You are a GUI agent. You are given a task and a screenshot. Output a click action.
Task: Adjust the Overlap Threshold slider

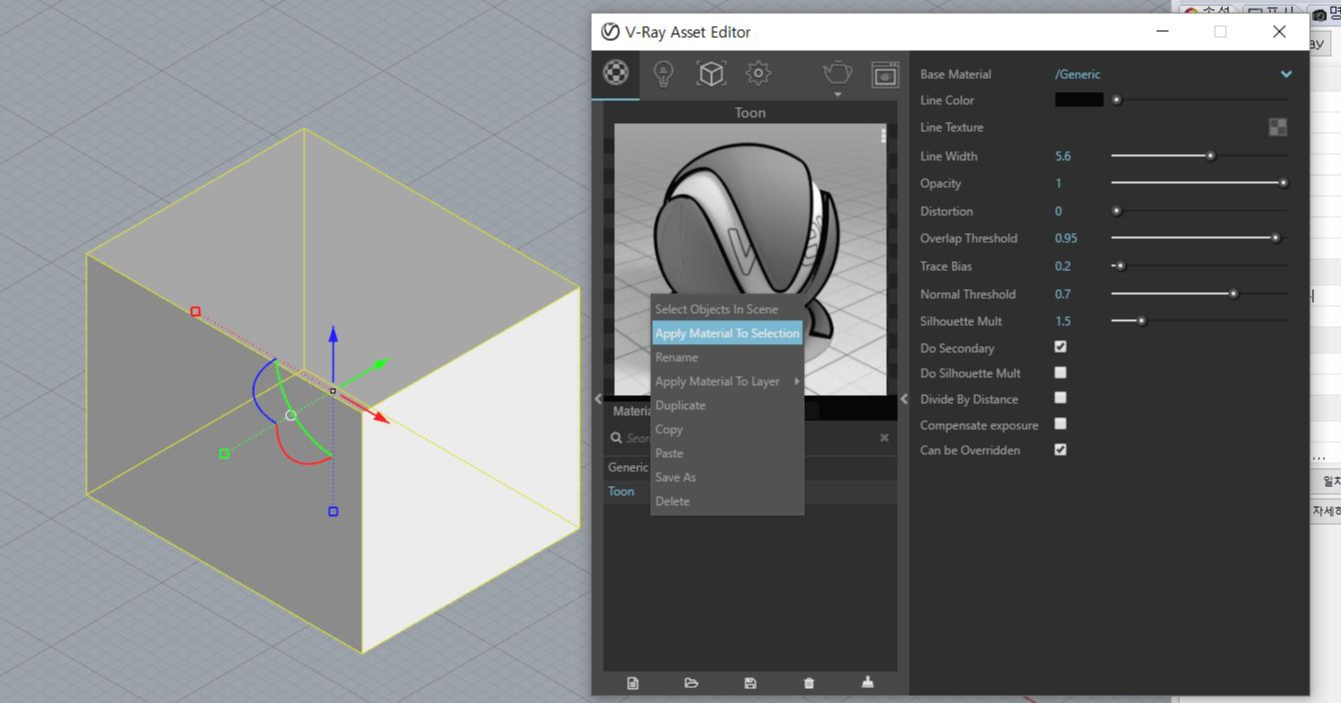1200,238
